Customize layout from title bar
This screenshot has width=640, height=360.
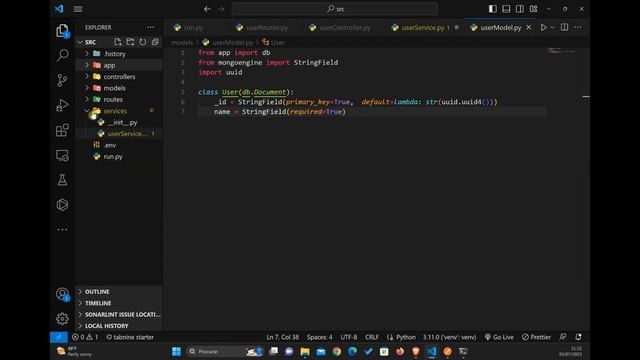(x=533, y=9)
